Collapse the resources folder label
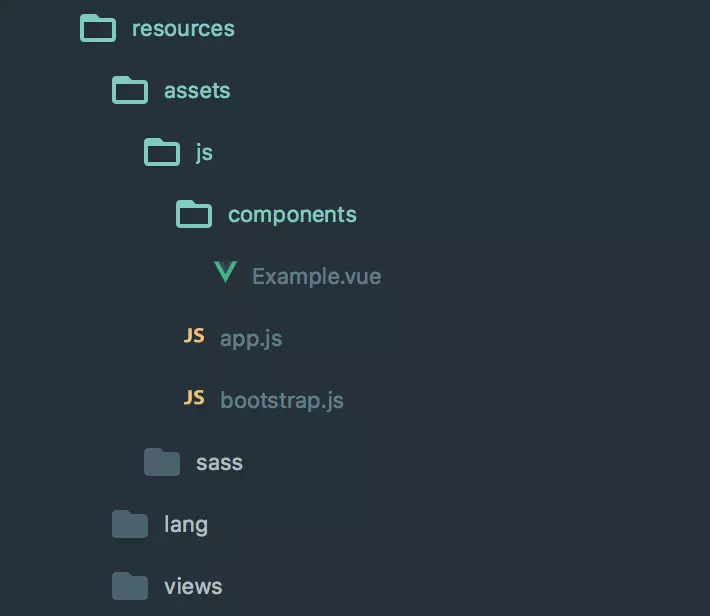The height and width of the screenshot is (616, 710). point(183,28)
